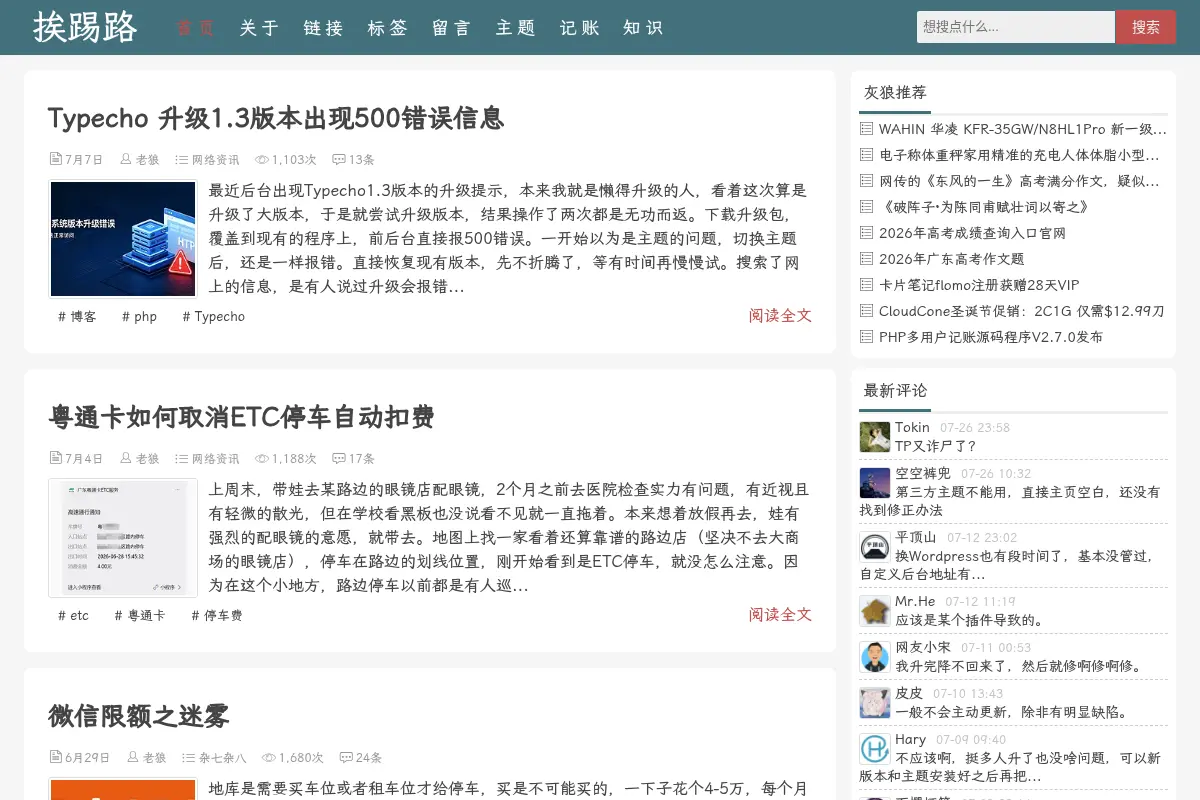Open the 挨踢路 site logo
1200x800 pixels.
[x=85, y=27]
